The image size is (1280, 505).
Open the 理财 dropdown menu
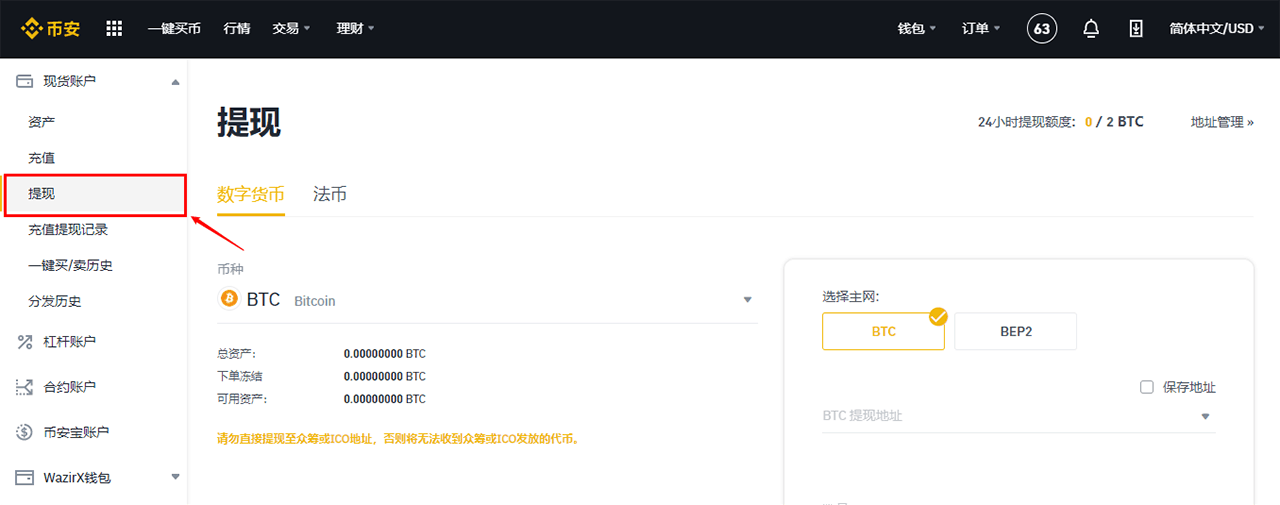click(355, 28)
